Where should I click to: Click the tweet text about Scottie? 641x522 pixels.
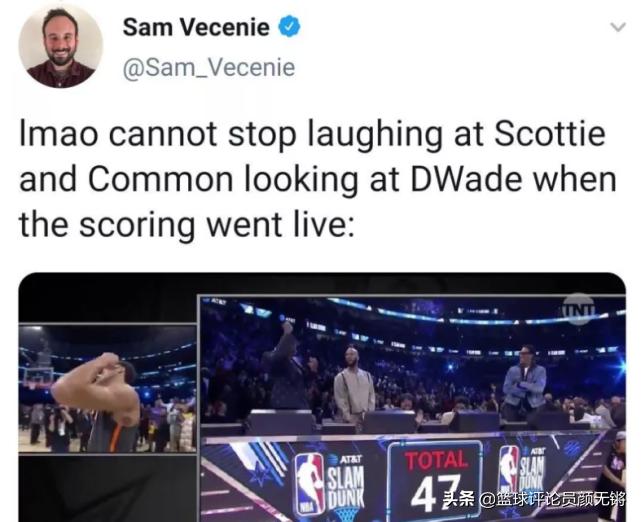point(318,179)
